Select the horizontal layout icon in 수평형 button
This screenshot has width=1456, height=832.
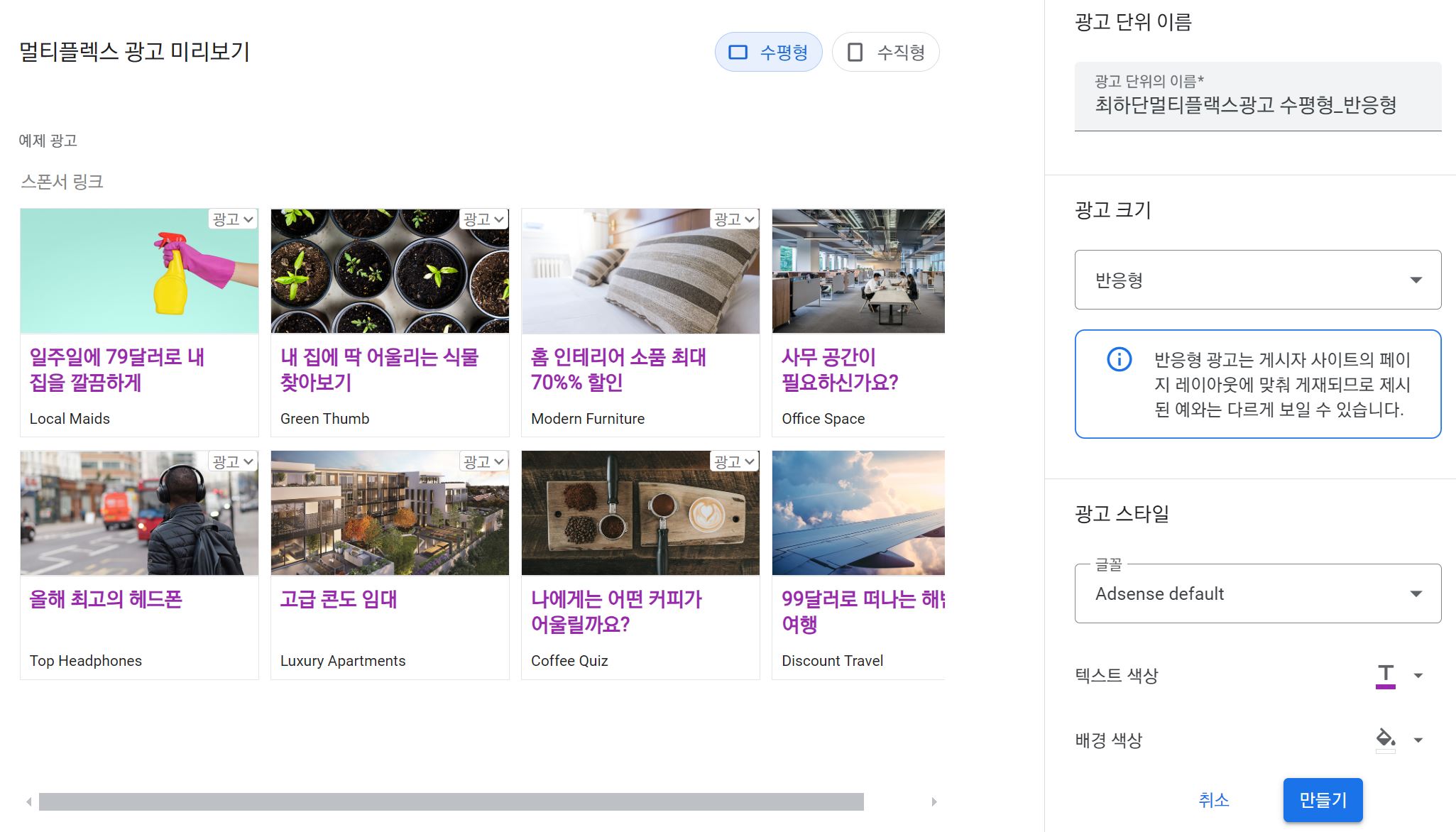point(739,51)
